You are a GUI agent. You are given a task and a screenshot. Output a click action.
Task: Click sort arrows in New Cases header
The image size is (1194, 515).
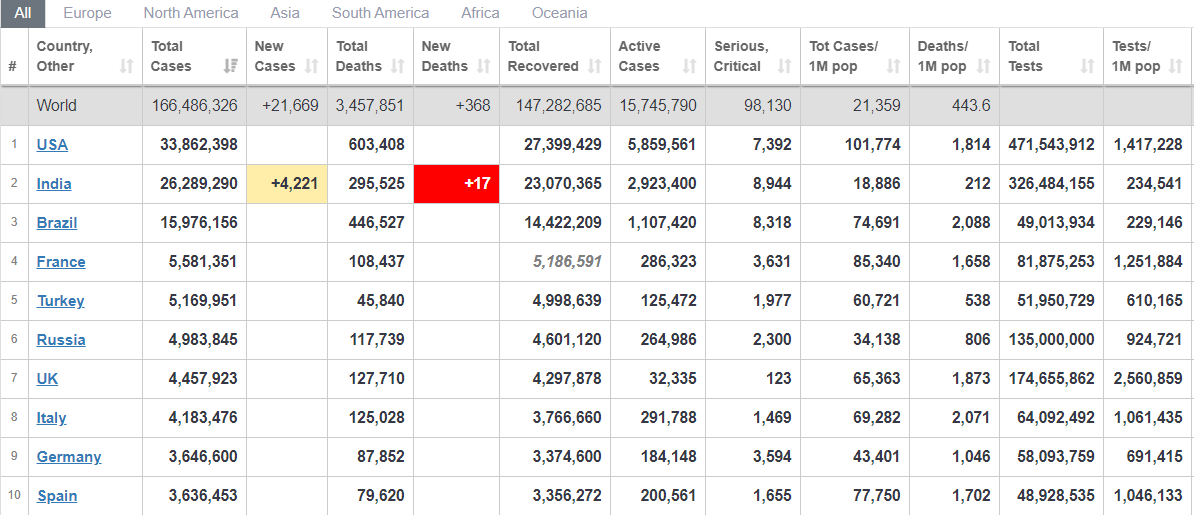point(311,66)
